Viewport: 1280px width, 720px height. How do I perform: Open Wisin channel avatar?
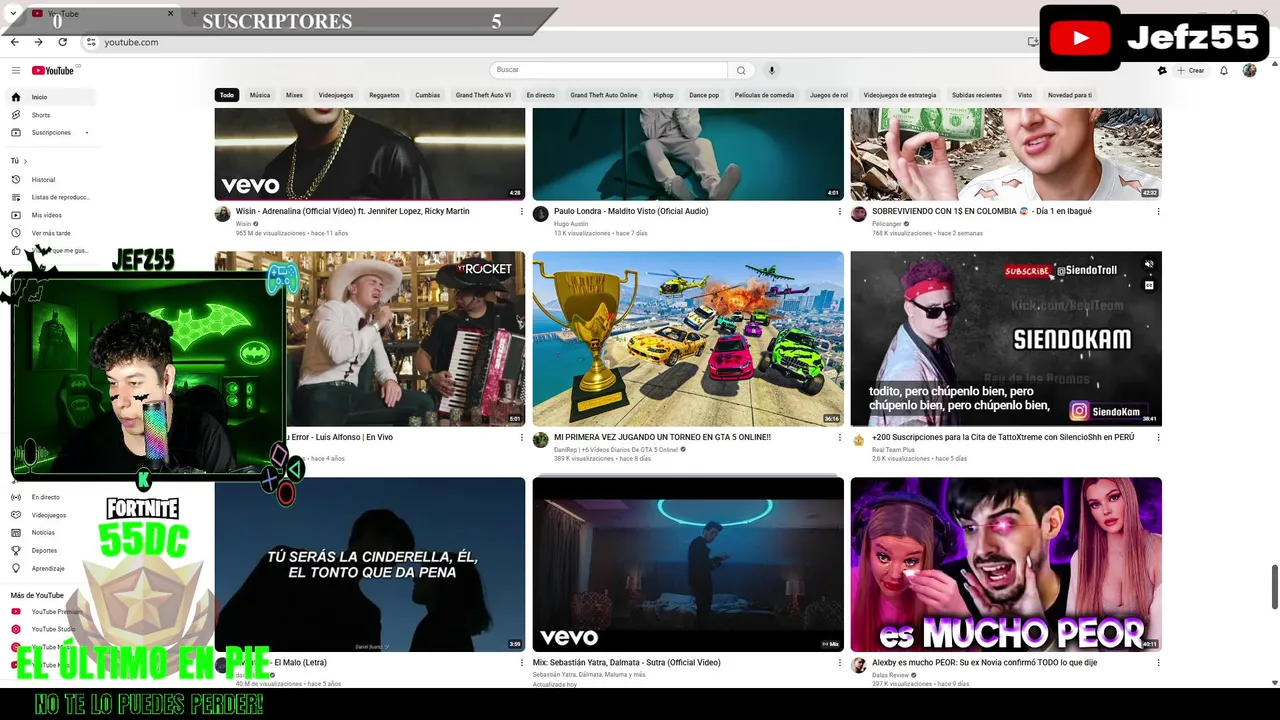coord(222,214)
